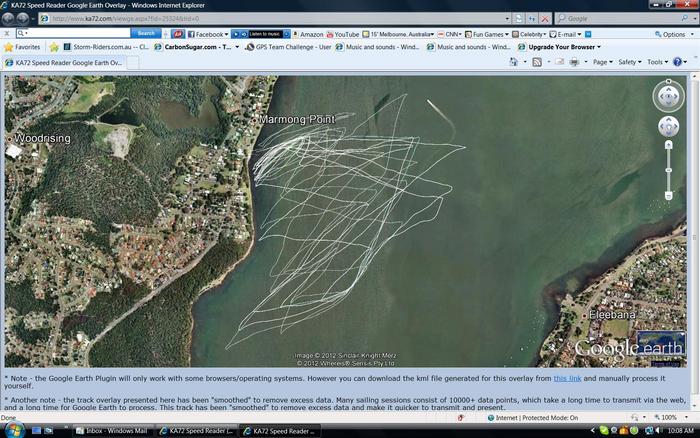Click the 'this link' kml download hyperlink
Screen dimensions: 700x438
click(x=567, y=379)
